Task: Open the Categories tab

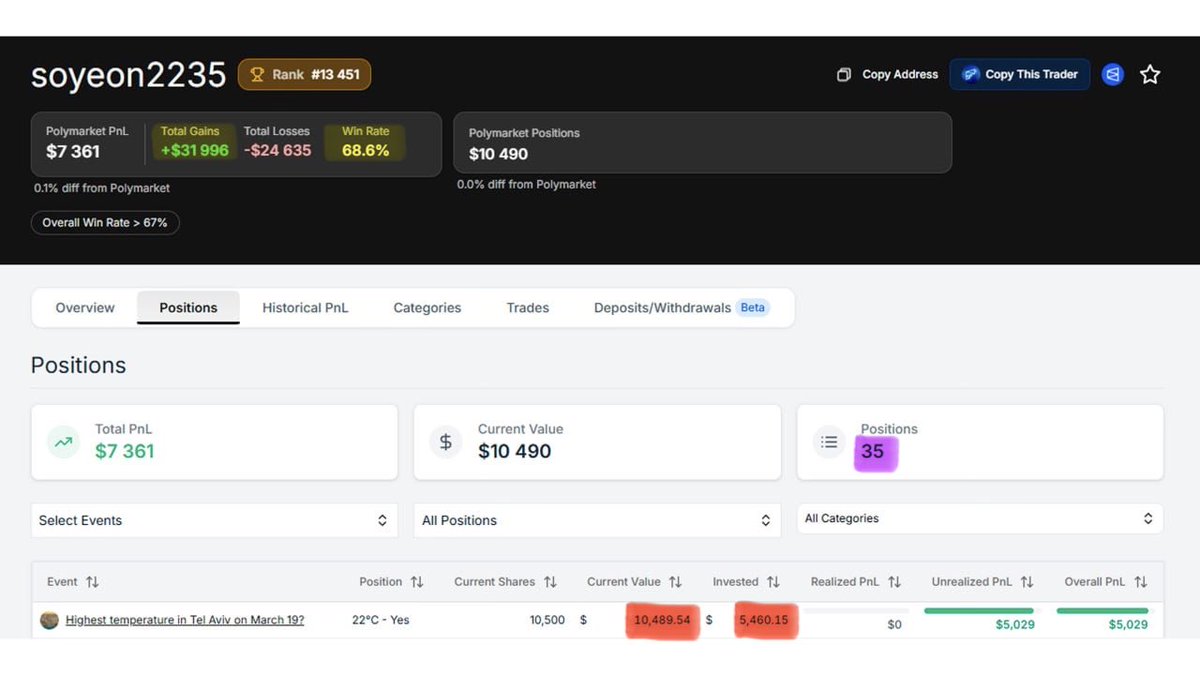Action: pyautogui.click(x=427, y=308)
